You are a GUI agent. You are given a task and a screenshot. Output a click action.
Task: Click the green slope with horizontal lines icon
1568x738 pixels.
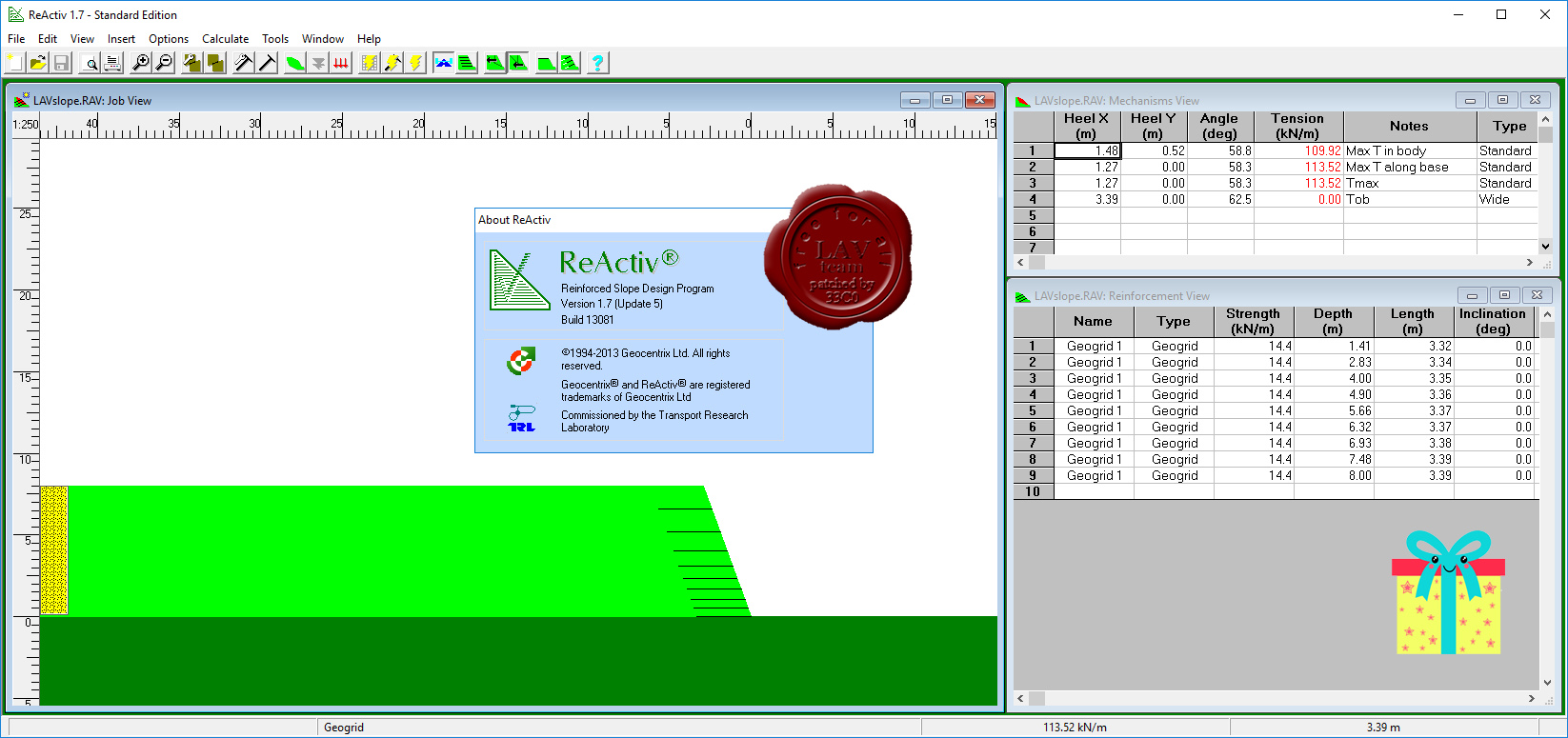[467, 63]
